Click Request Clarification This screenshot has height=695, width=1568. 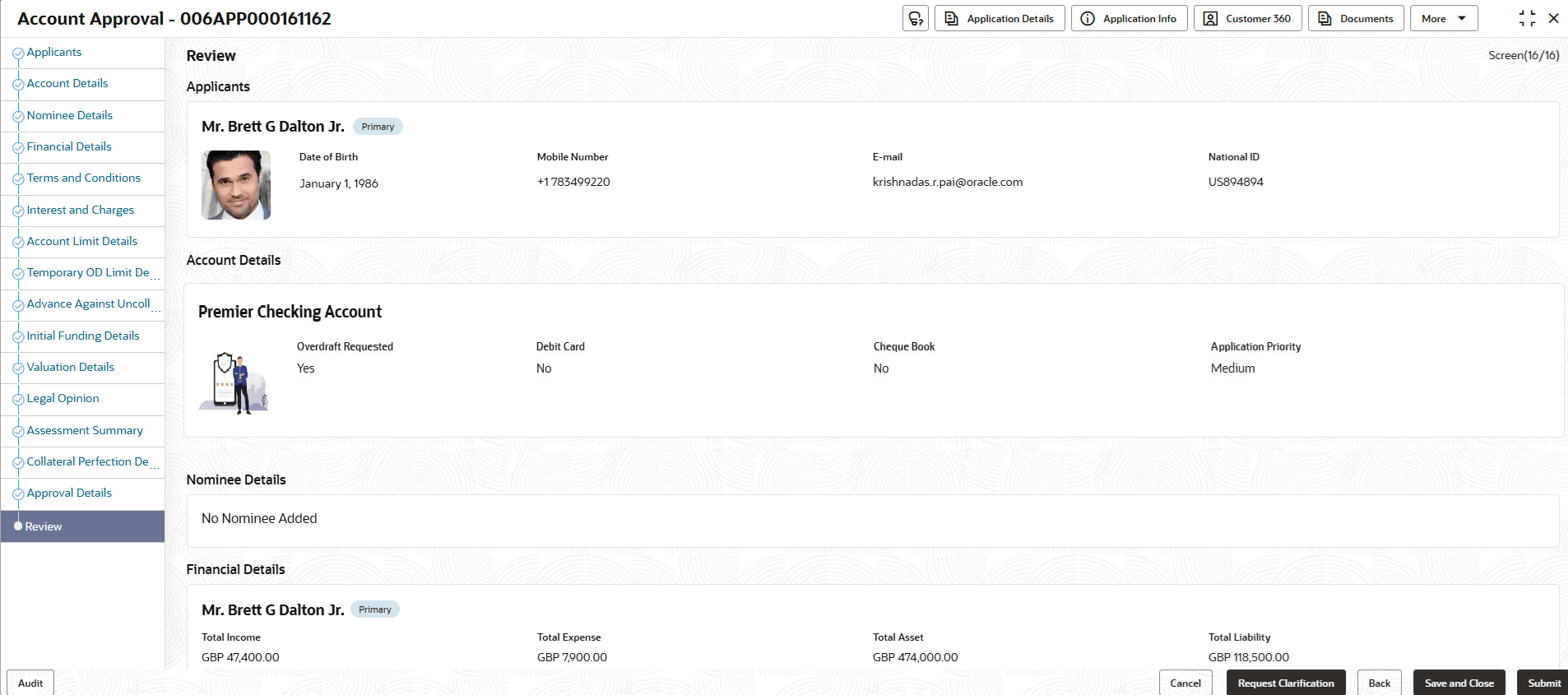pos(1286,683)
